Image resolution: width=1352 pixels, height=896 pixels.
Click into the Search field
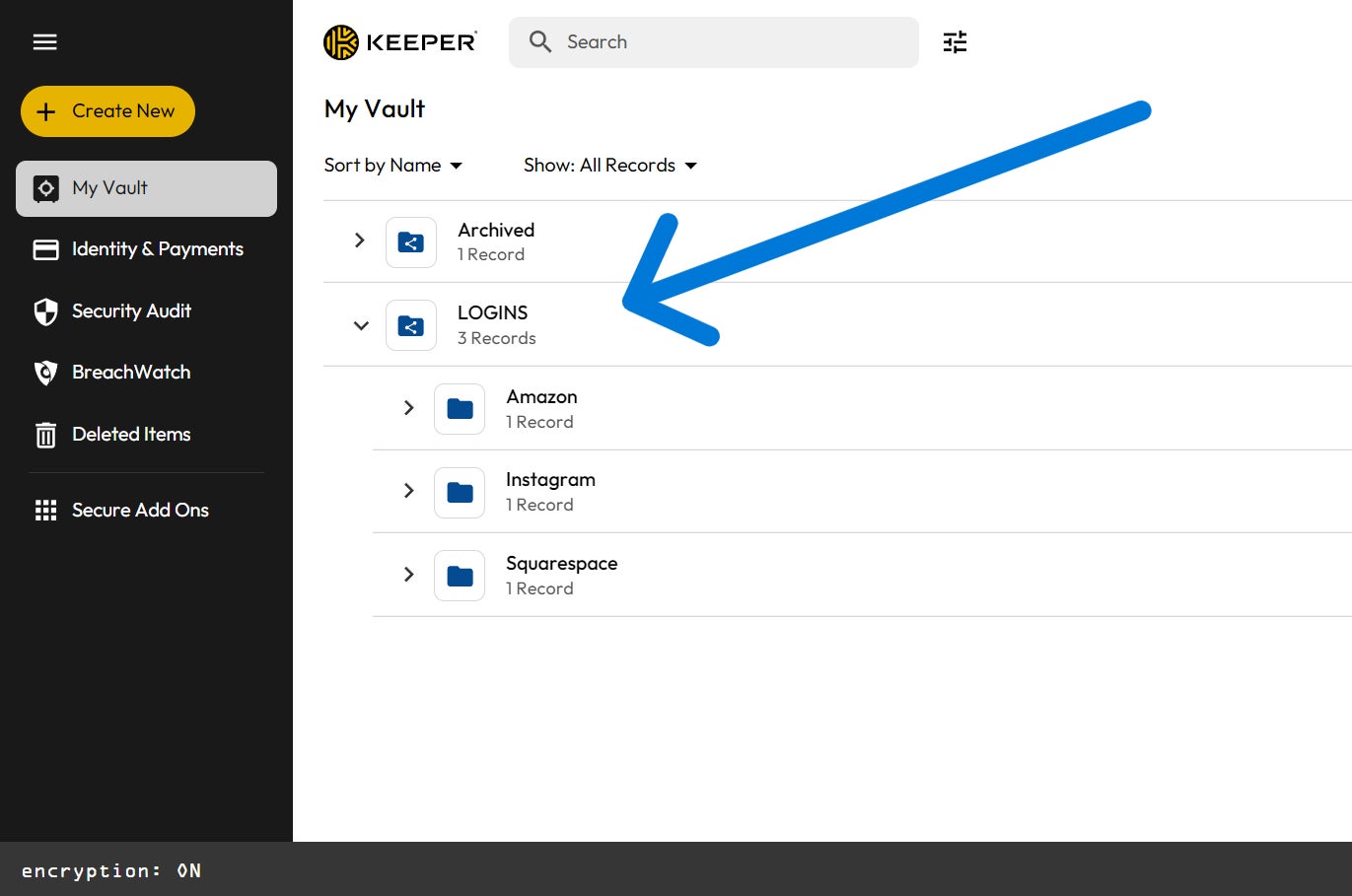[714, 42]
